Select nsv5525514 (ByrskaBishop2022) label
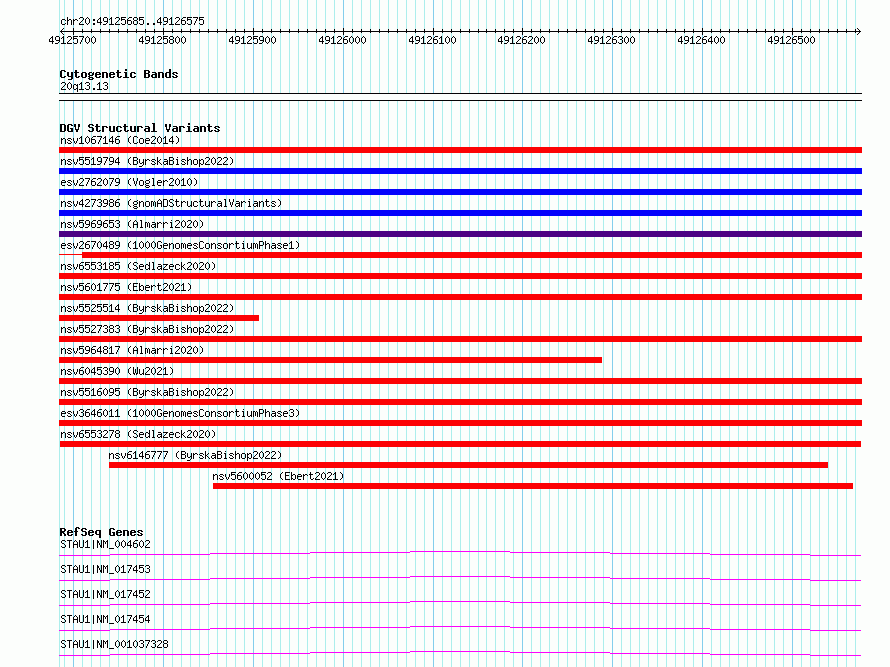 pyautogui.click(x=147, y=308)
